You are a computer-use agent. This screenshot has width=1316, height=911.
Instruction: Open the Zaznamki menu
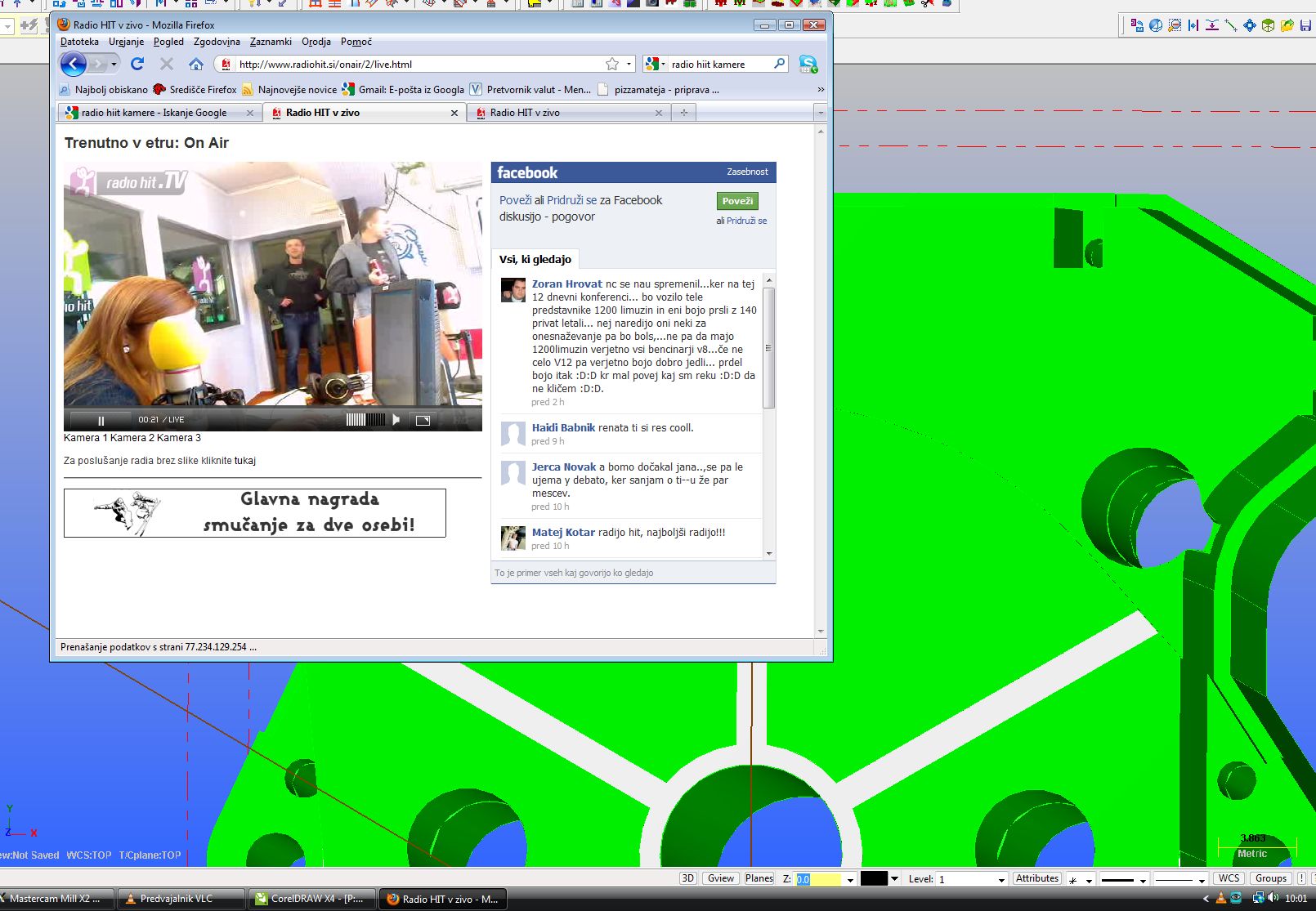271,42
